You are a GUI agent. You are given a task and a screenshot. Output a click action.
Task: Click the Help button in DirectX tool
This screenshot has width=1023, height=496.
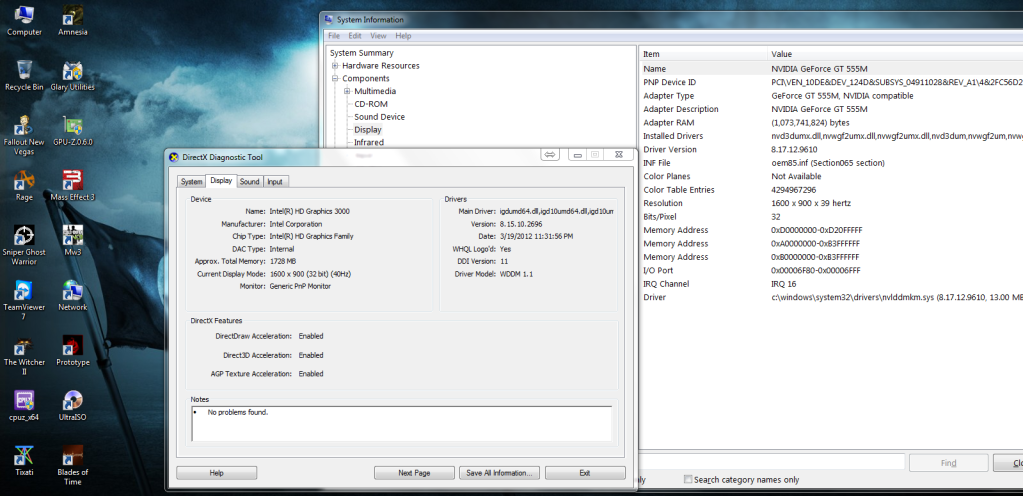coord(217,473)
